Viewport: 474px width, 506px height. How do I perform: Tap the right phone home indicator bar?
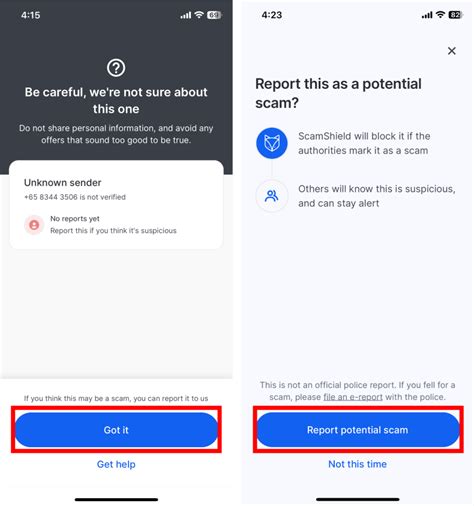(x=358, y=499)
